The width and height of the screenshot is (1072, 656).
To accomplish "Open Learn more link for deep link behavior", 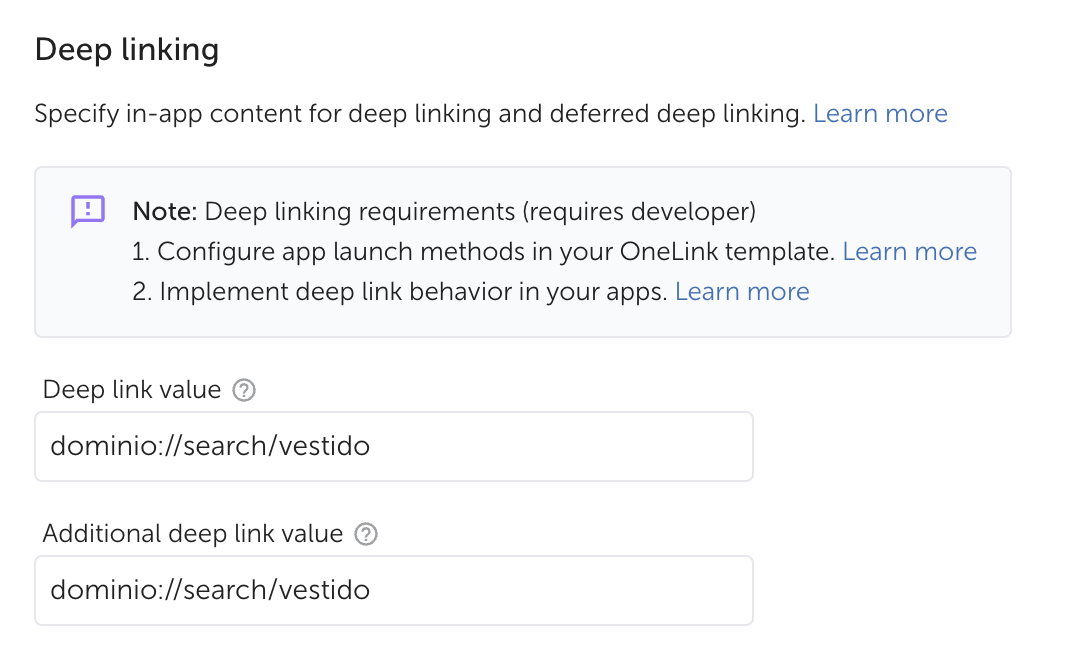I will coord(742,292).
